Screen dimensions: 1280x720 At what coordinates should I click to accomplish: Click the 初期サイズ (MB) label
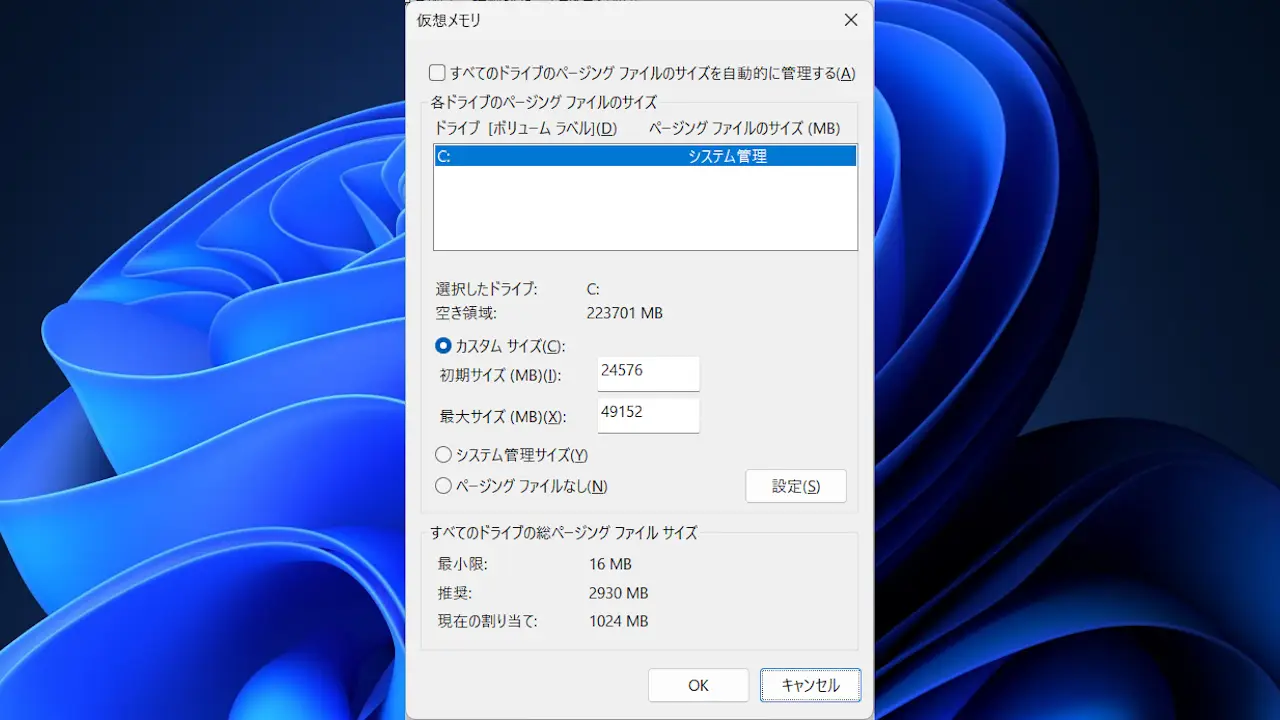click(x=500, y=376)
